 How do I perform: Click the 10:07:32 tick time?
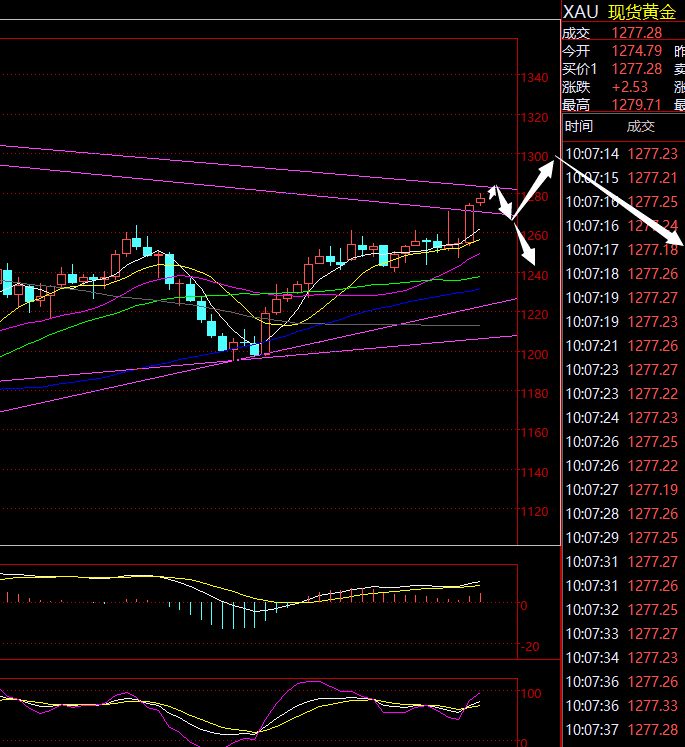click(x=592, y=610)
